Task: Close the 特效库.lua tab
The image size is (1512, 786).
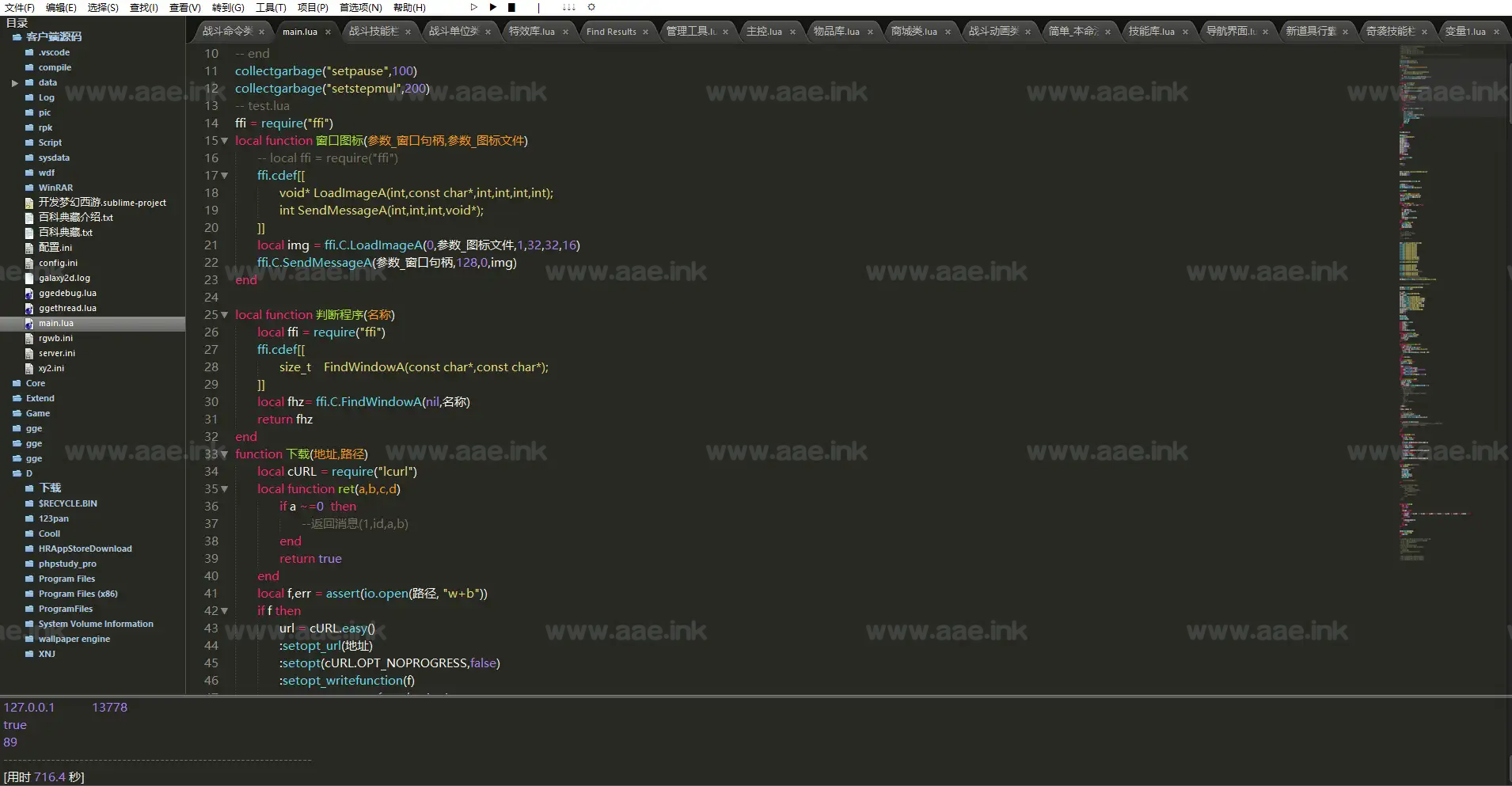Action: point(565,32)
